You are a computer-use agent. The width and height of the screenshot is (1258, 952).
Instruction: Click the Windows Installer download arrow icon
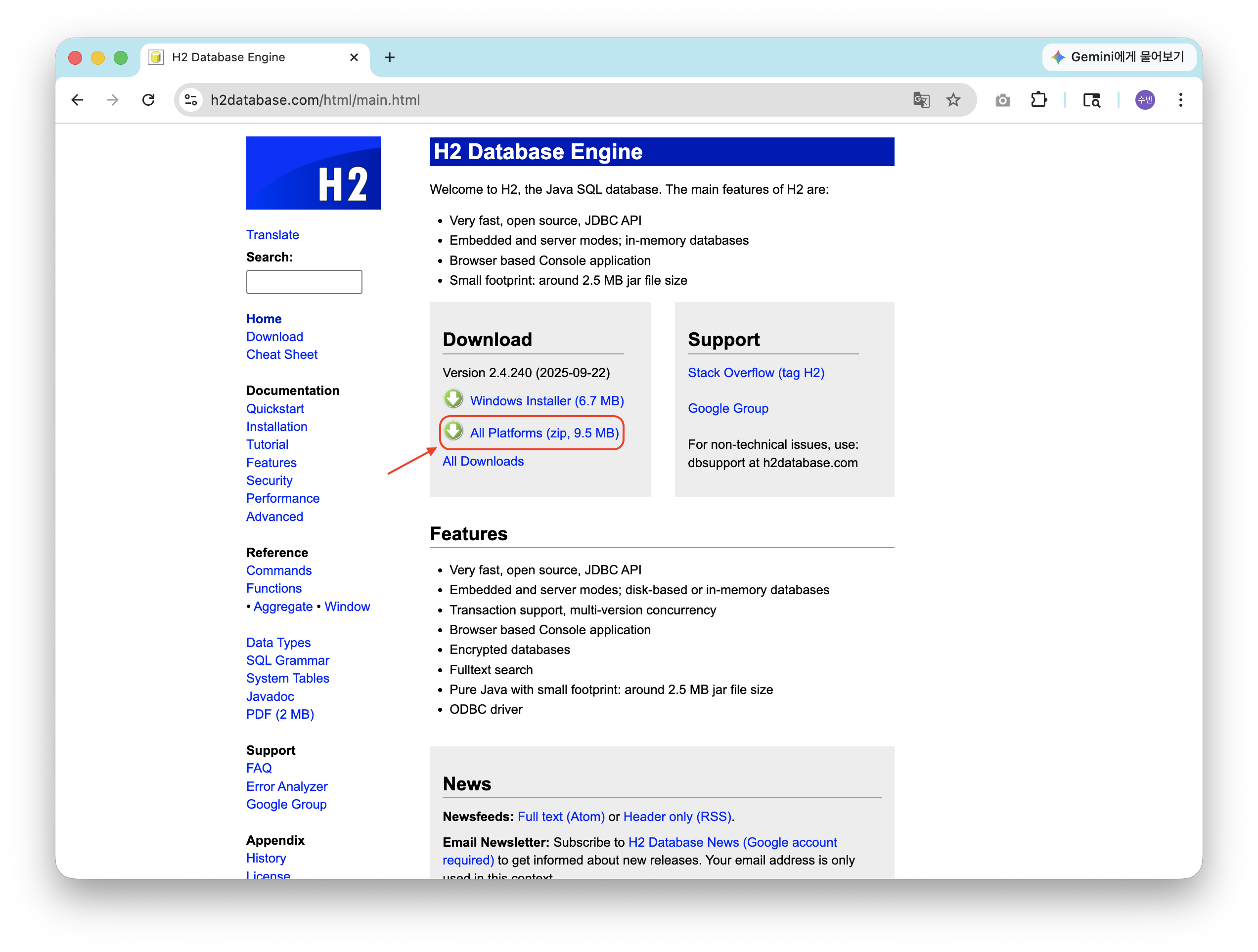453,399
